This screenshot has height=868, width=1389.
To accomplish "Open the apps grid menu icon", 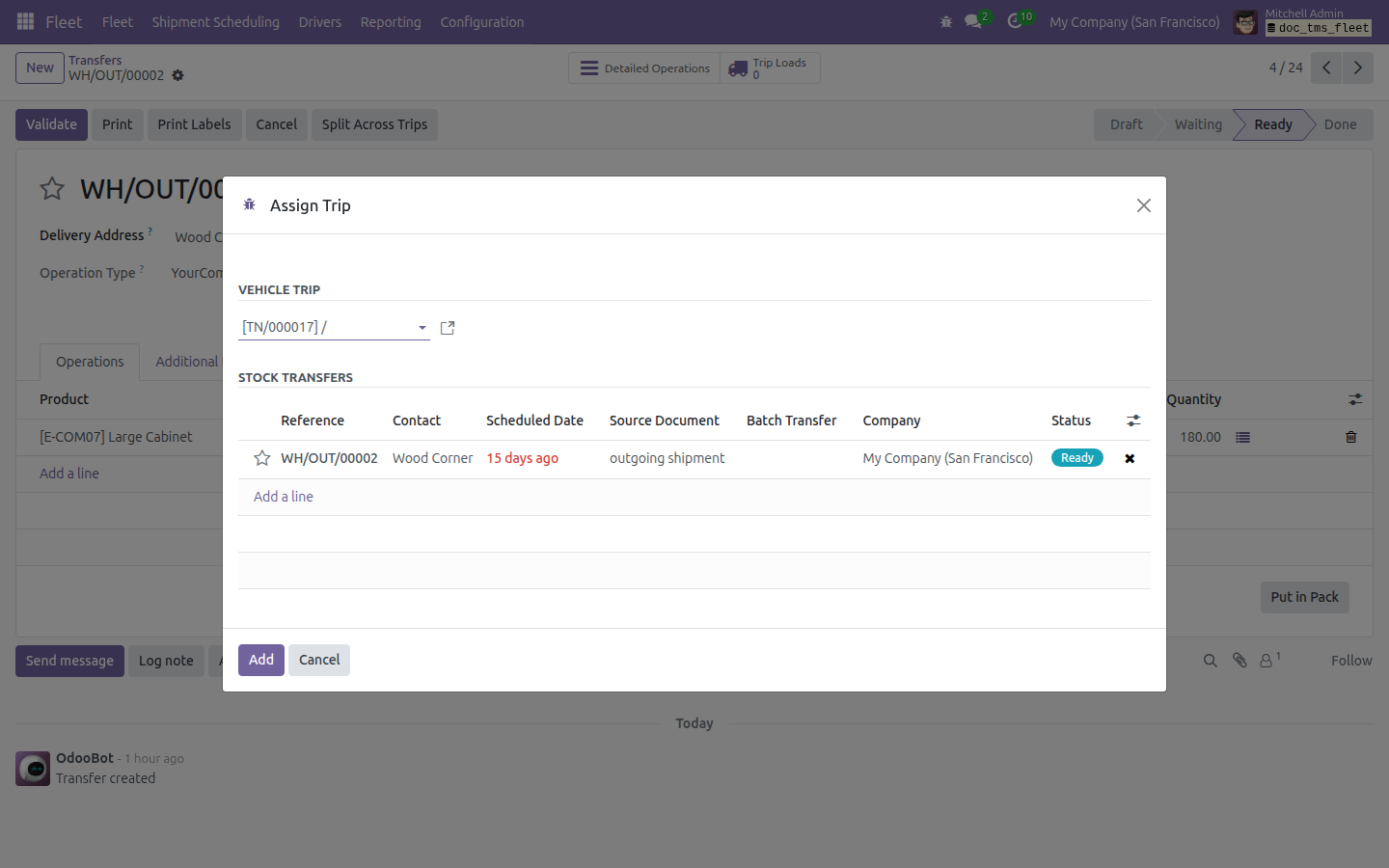I will click(x=26, y=21).
